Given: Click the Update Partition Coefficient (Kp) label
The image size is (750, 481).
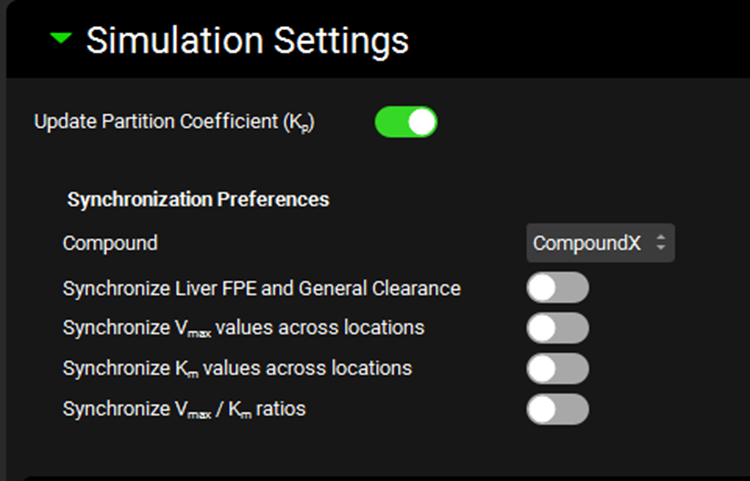Looking at the screenshot, I should tap(174, 122).
